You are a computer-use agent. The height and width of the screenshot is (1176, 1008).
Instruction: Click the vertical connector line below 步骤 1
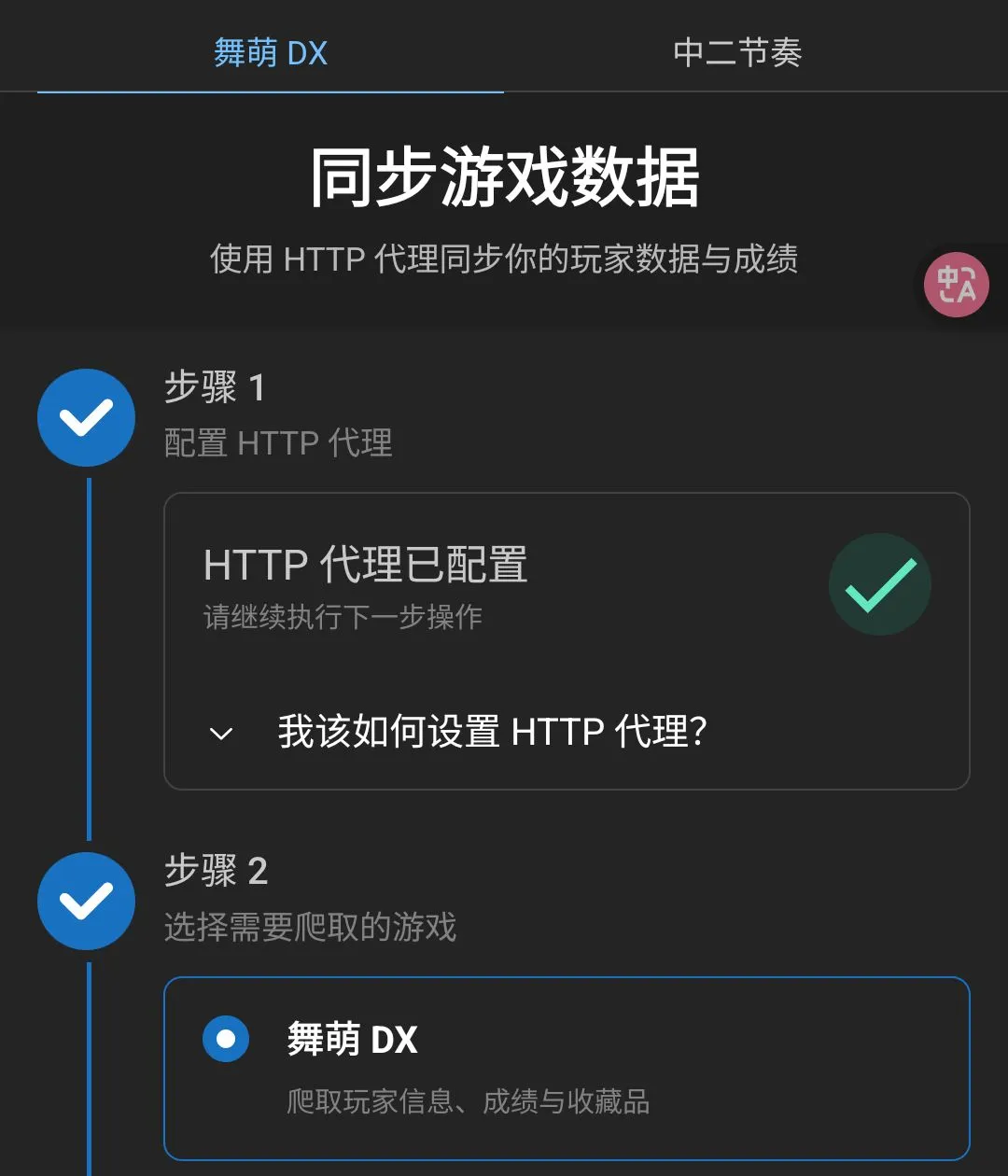click(x=89, y=659)
